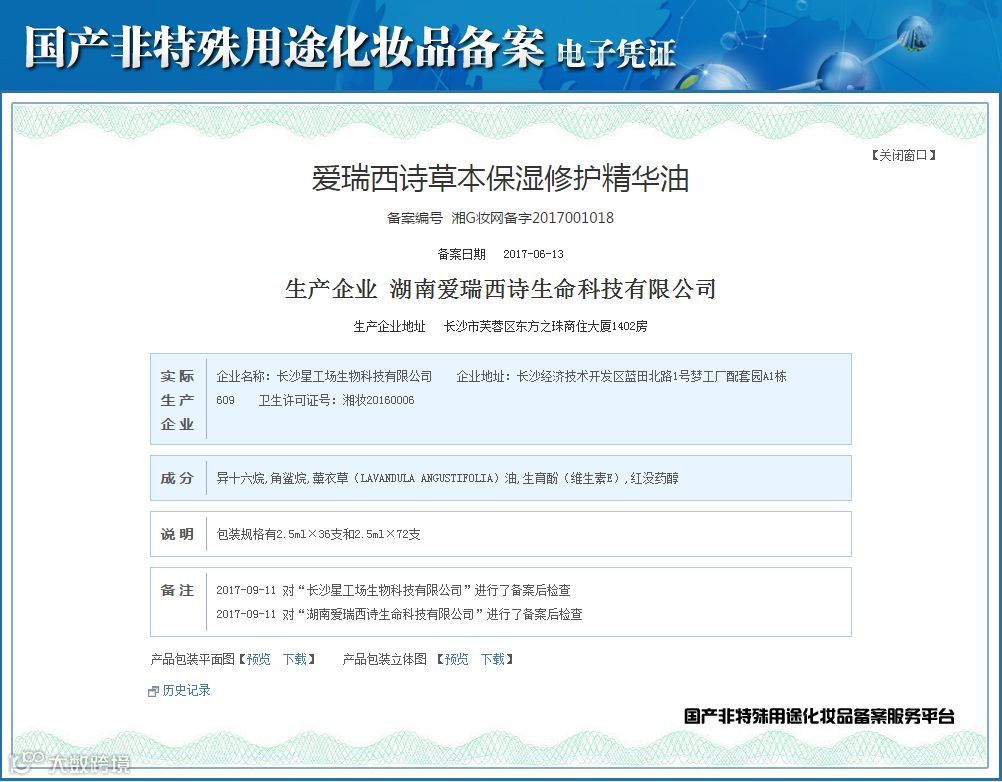1002x782 pixels.
Task: Open the 历史记录 link
Action: (x=186, y=690)
